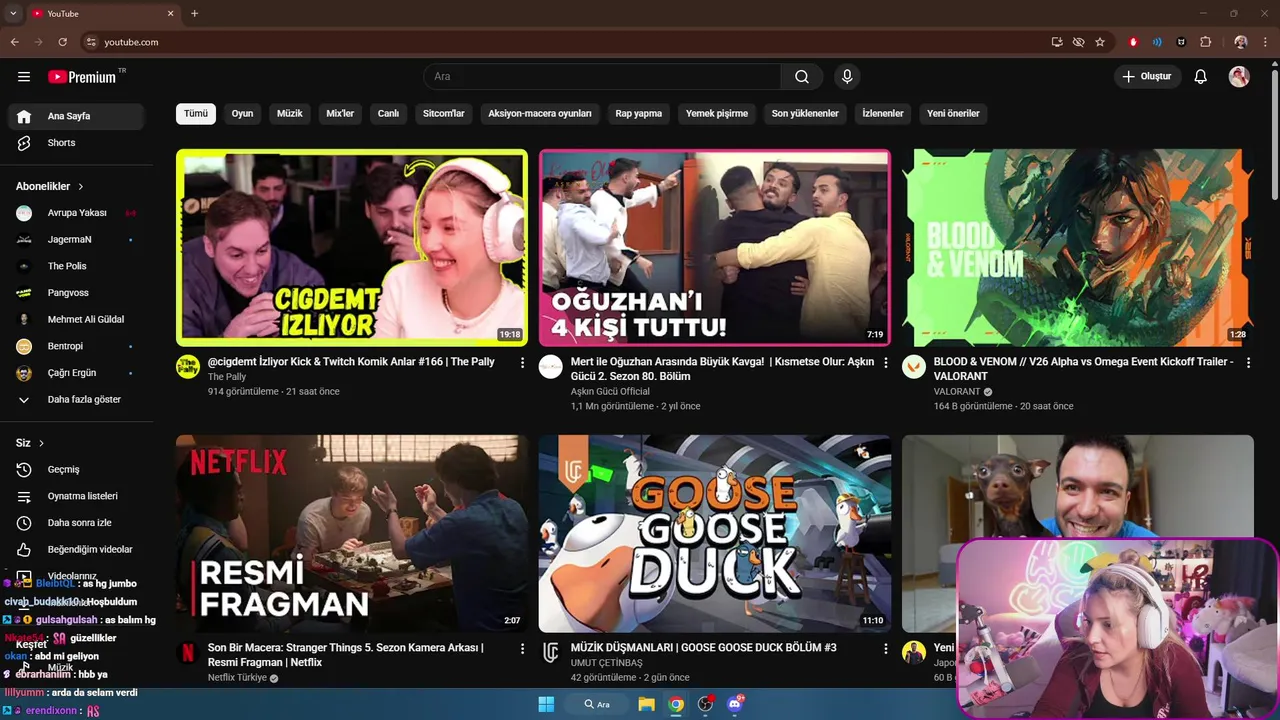Expand the Abonelikler section chevron
Image resolution: width=1280 pixels, height=720 pixels.
81,187
